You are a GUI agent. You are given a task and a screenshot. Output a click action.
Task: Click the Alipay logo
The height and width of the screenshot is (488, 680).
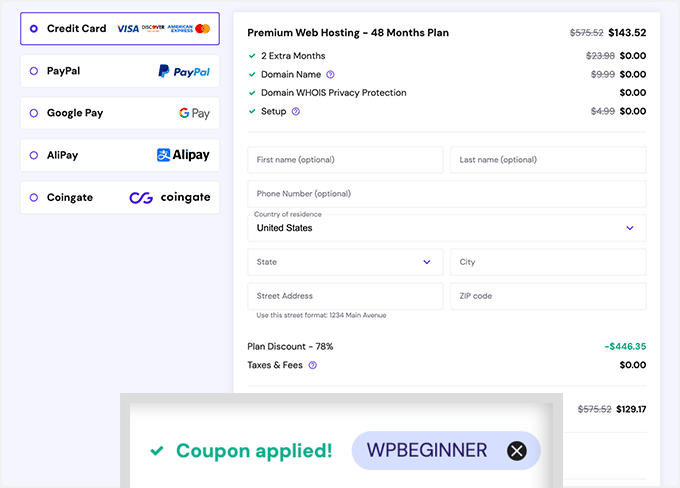coord(183,156)
